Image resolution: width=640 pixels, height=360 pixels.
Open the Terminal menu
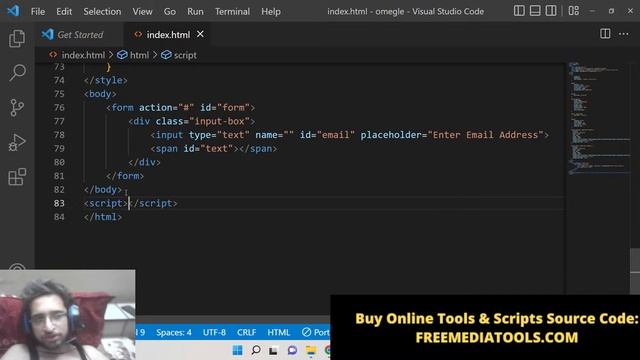(x=232, y=11)
